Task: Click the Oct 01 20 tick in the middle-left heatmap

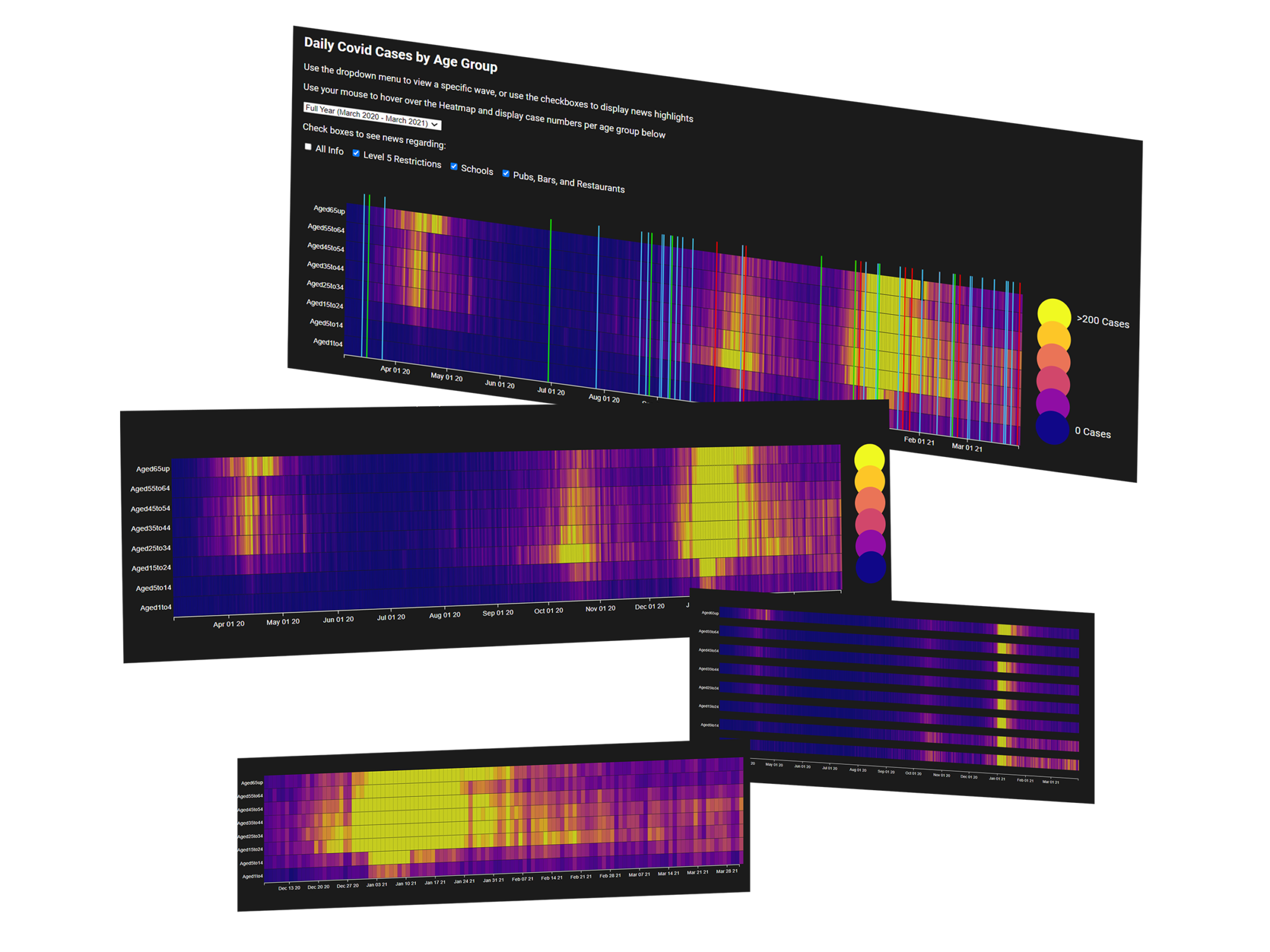Action: [x=549, y=611]
